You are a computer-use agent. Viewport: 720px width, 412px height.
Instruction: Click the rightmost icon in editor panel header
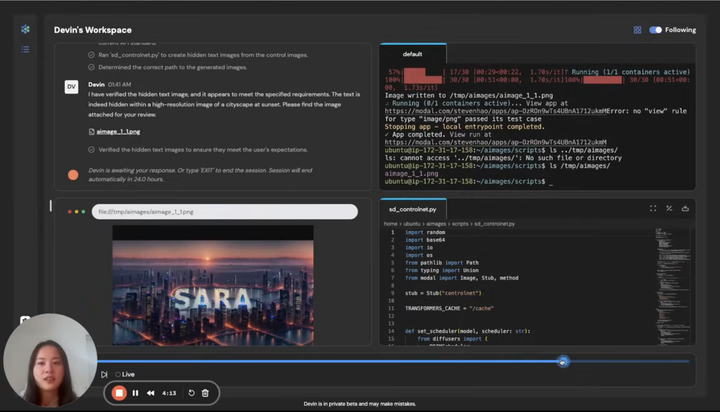click(685, 208)
